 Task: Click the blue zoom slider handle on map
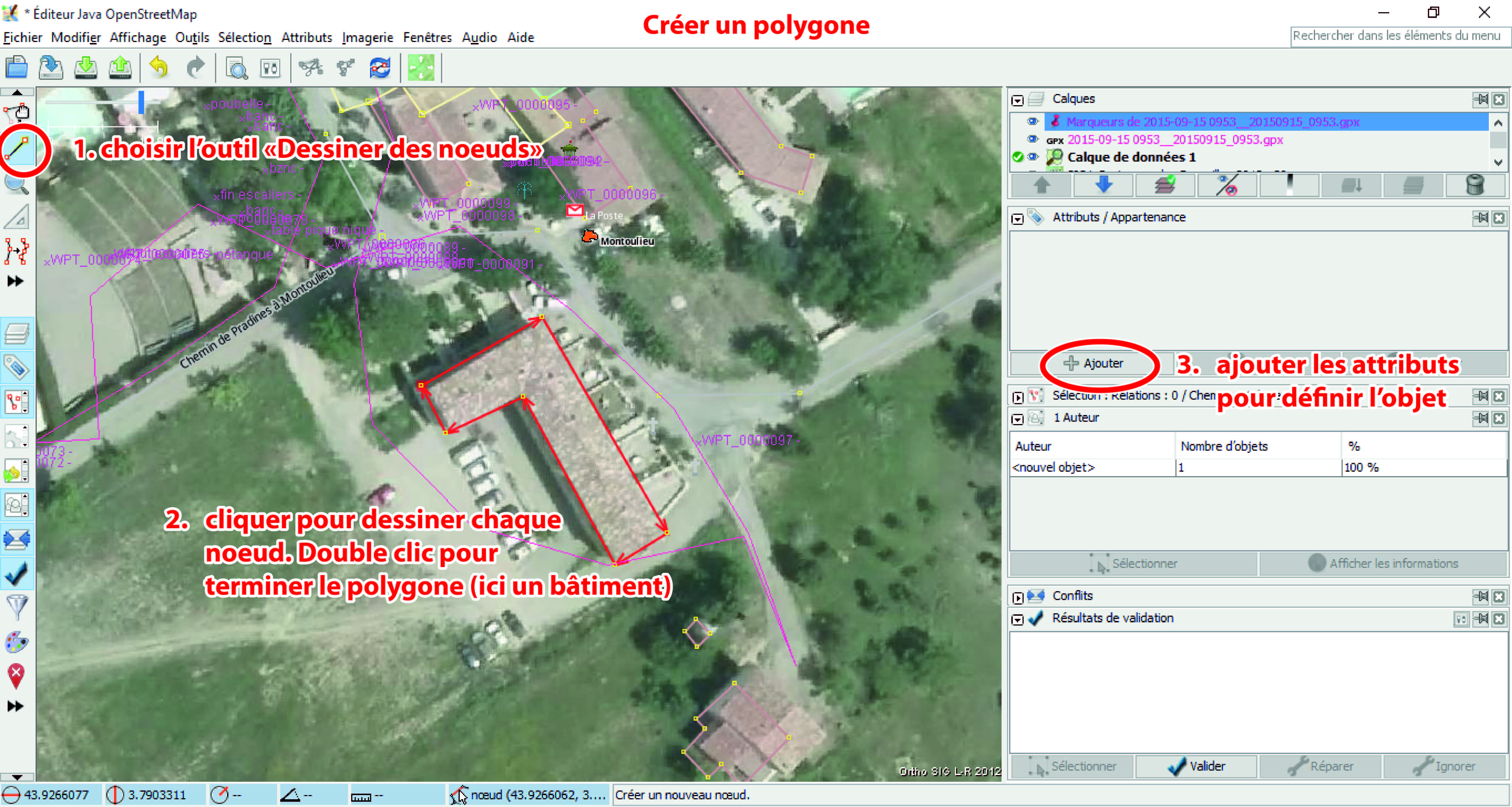[x=141, y=102]
